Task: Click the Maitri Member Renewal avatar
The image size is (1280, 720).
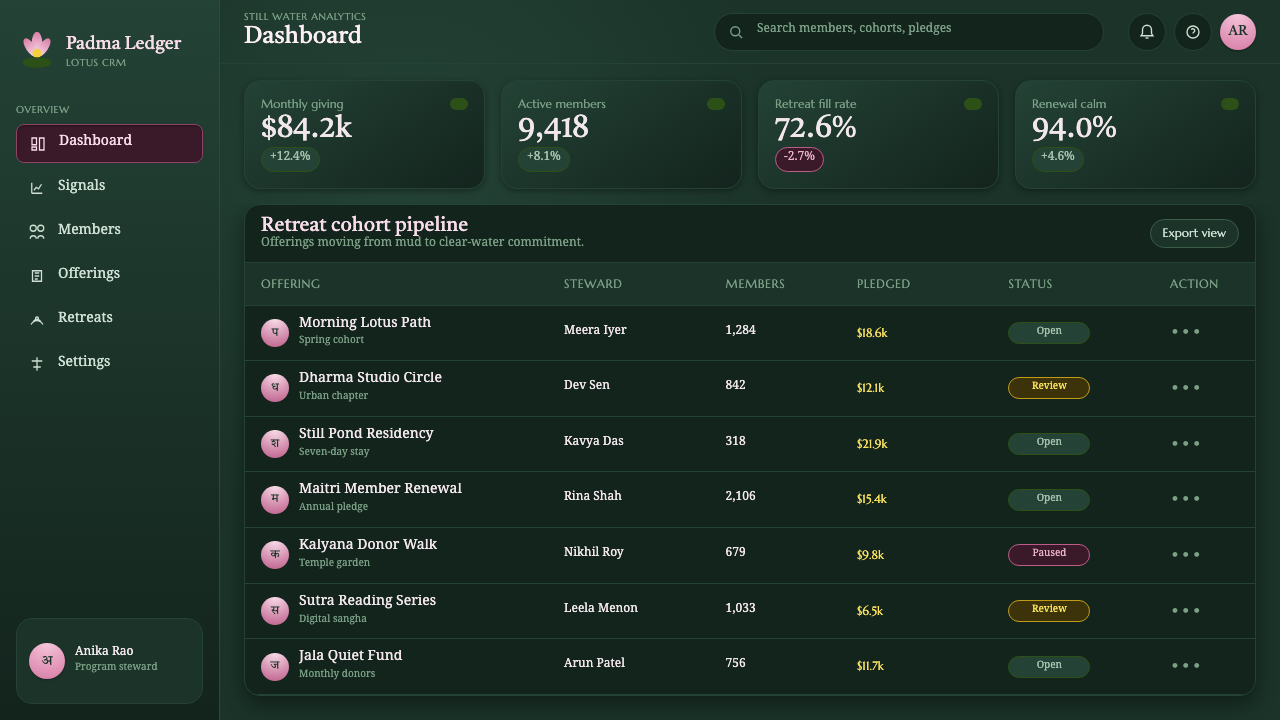Action: click(275, 500)
